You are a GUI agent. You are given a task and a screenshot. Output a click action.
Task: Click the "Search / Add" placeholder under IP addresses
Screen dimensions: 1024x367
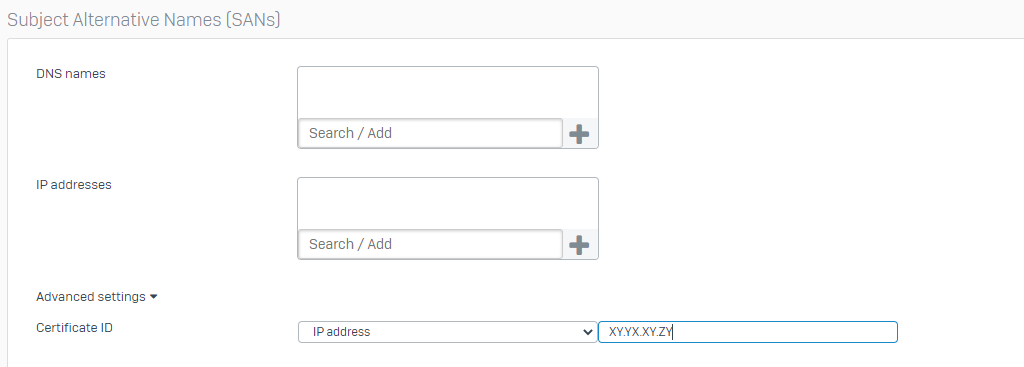point(350,244)
